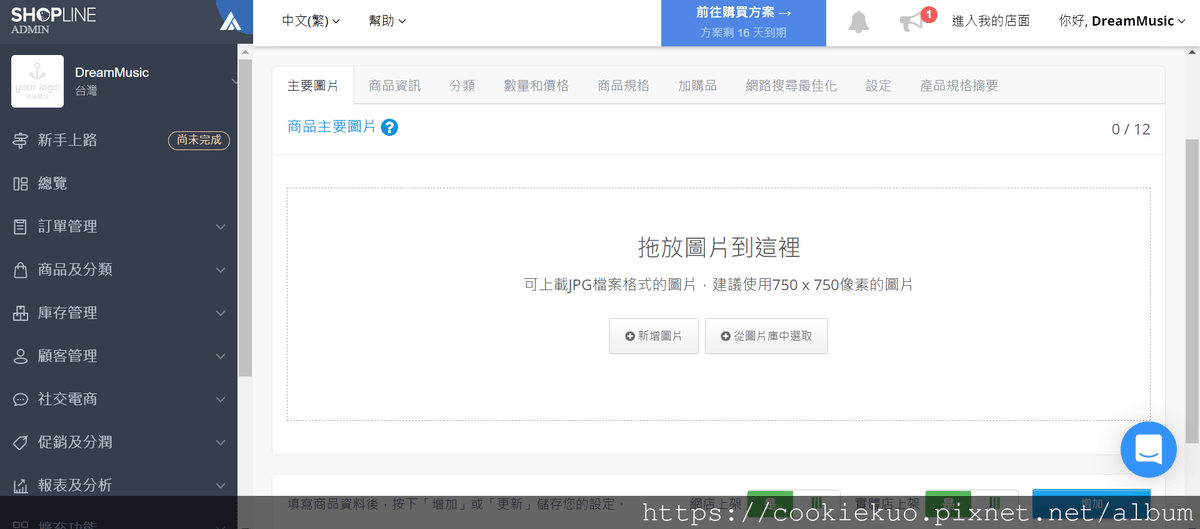Screen dimensions: 1200x529
Task: Expand the 庫存管理 chevron
Action: coord(221,313)
